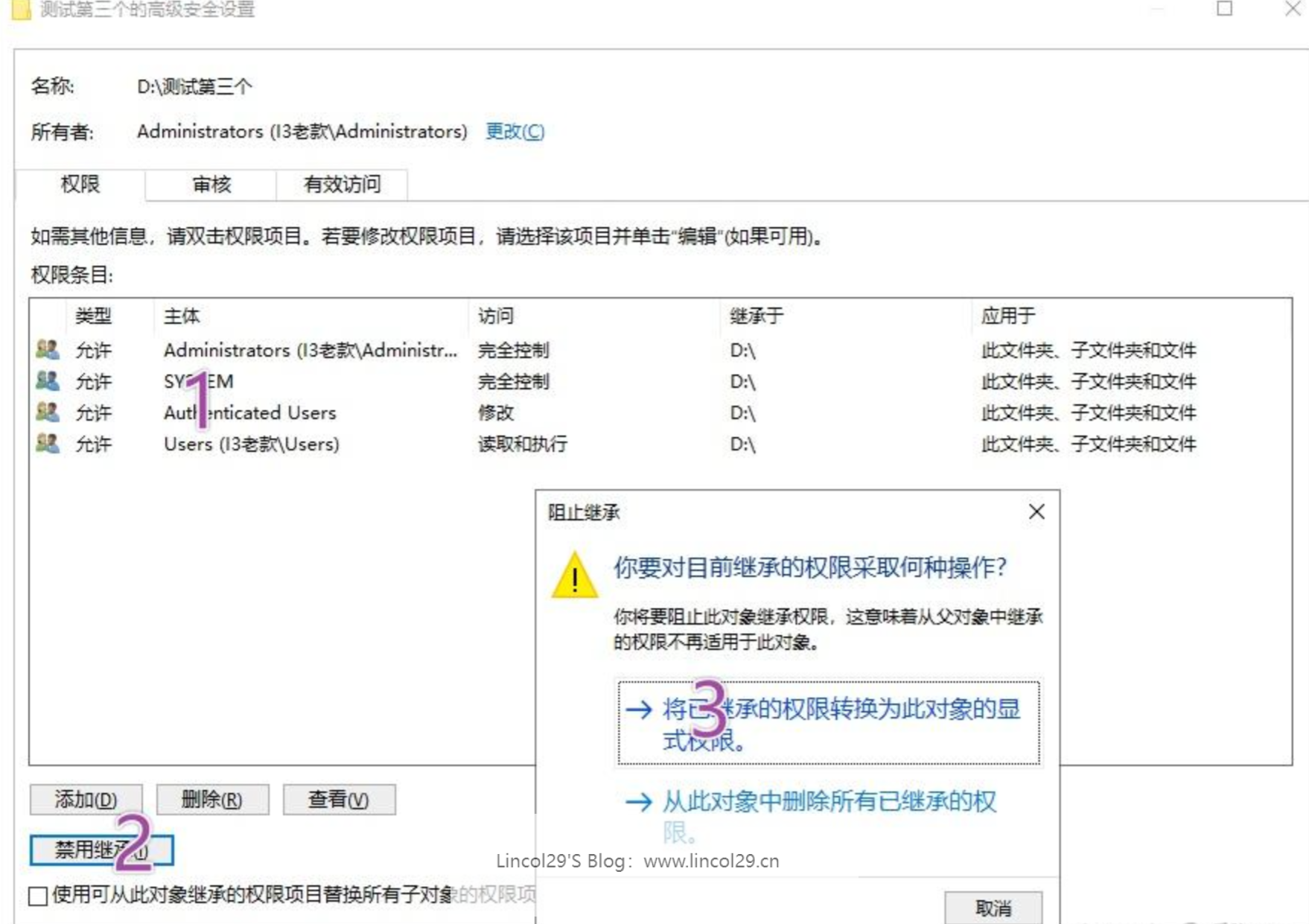
Task: Click the folder icon in title bar
Action: click(21, 10)
